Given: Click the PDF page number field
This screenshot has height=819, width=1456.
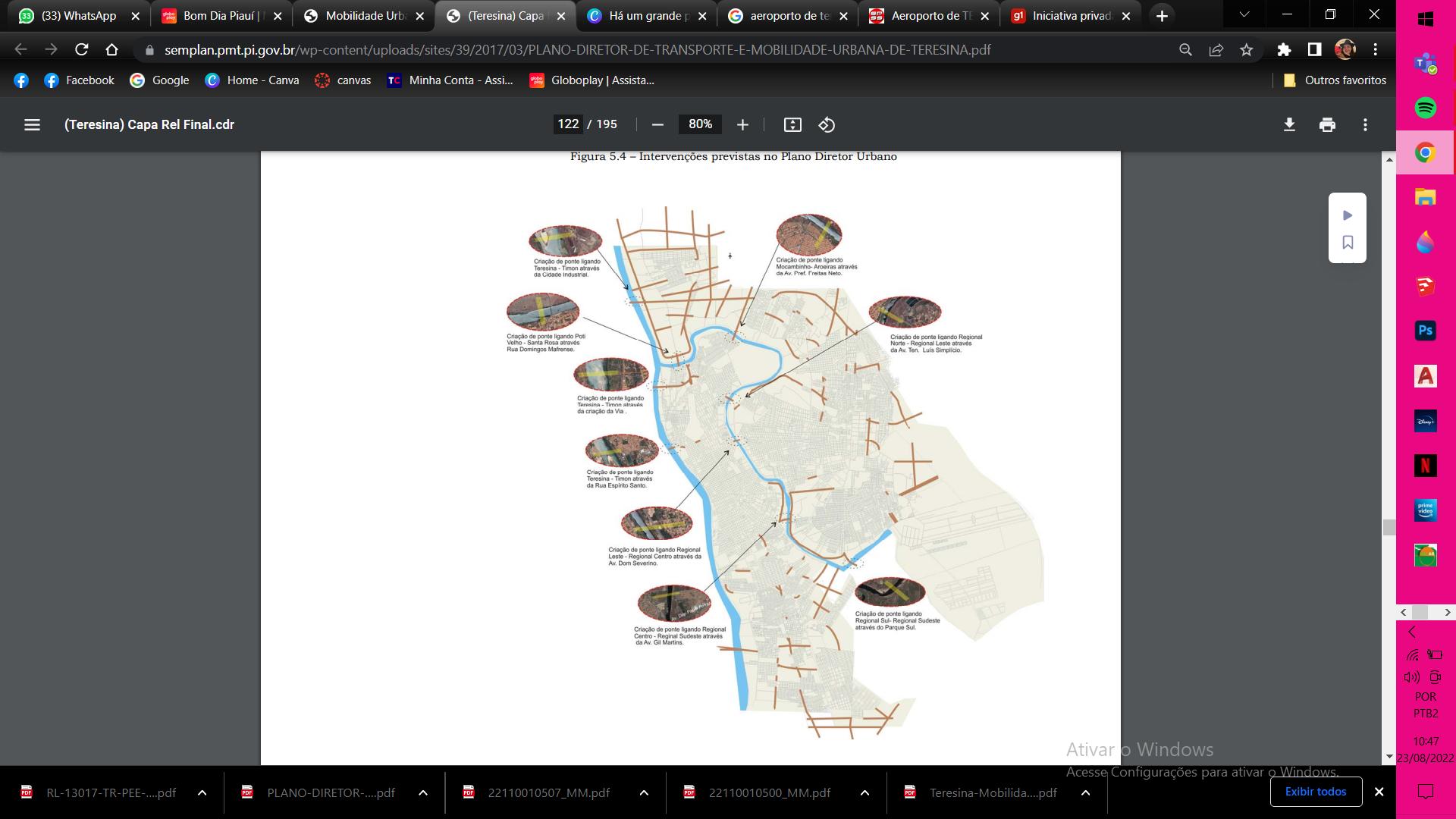Looking at the screenshot, I should tap(568, 124).
